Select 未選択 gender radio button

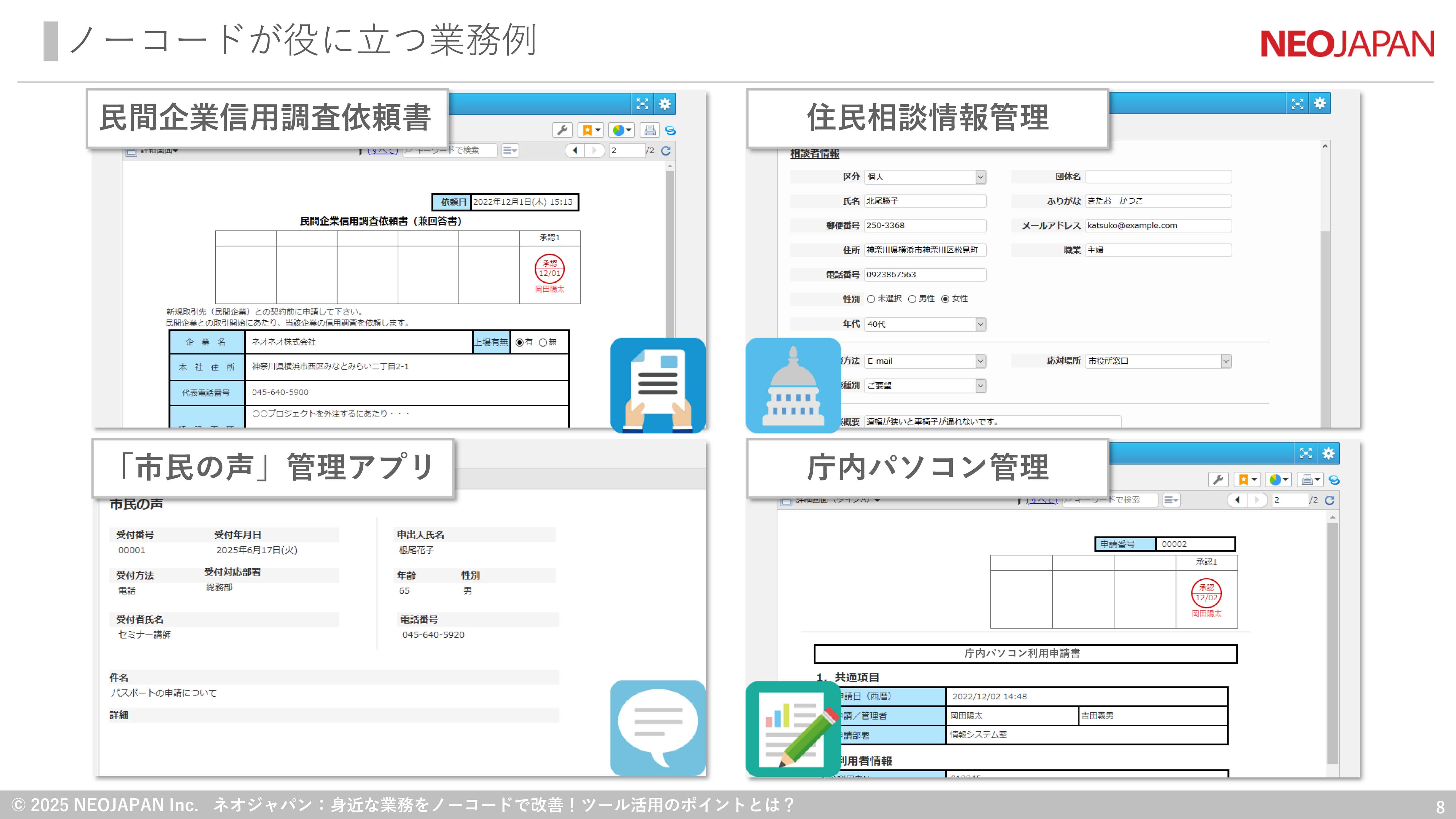pos(871,299)
